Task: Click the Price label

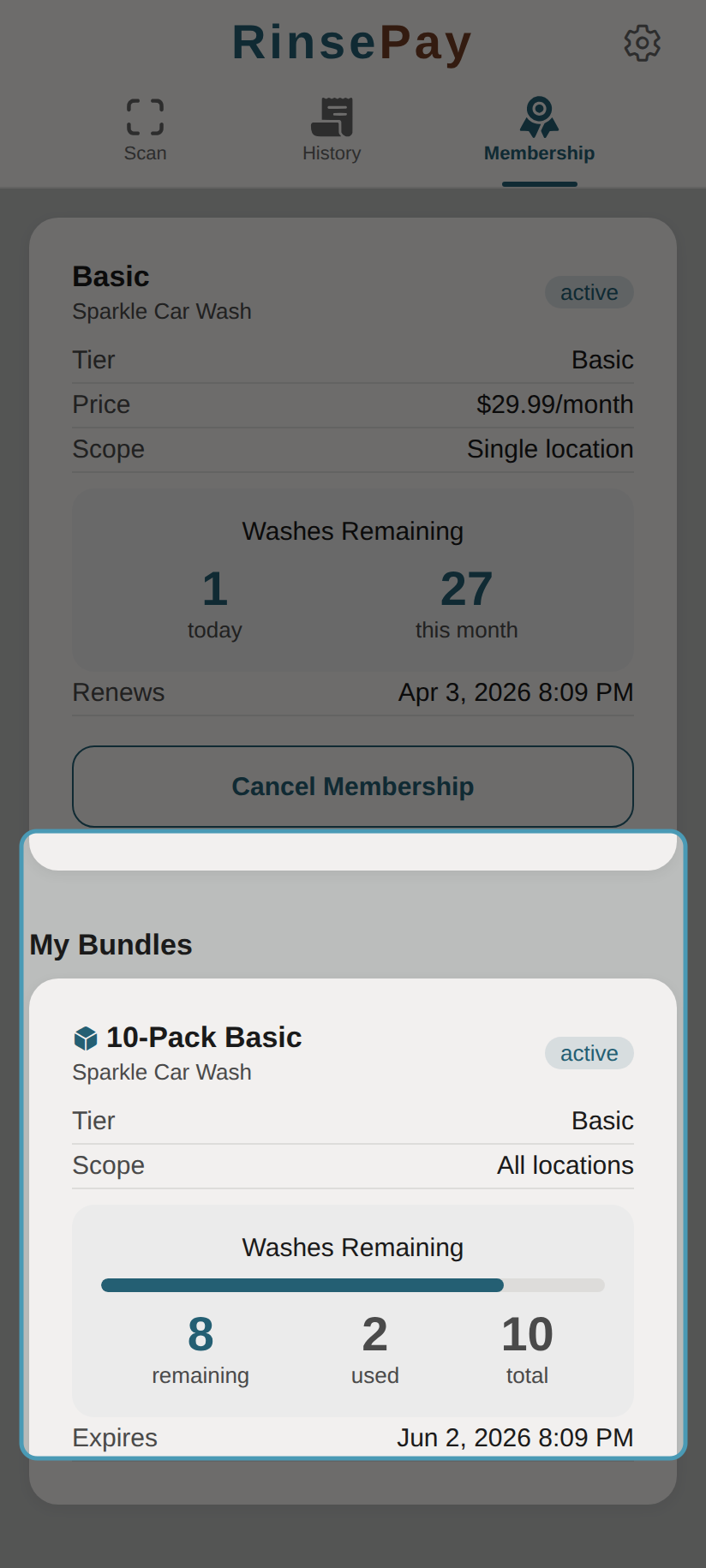Action: point(101,404)
